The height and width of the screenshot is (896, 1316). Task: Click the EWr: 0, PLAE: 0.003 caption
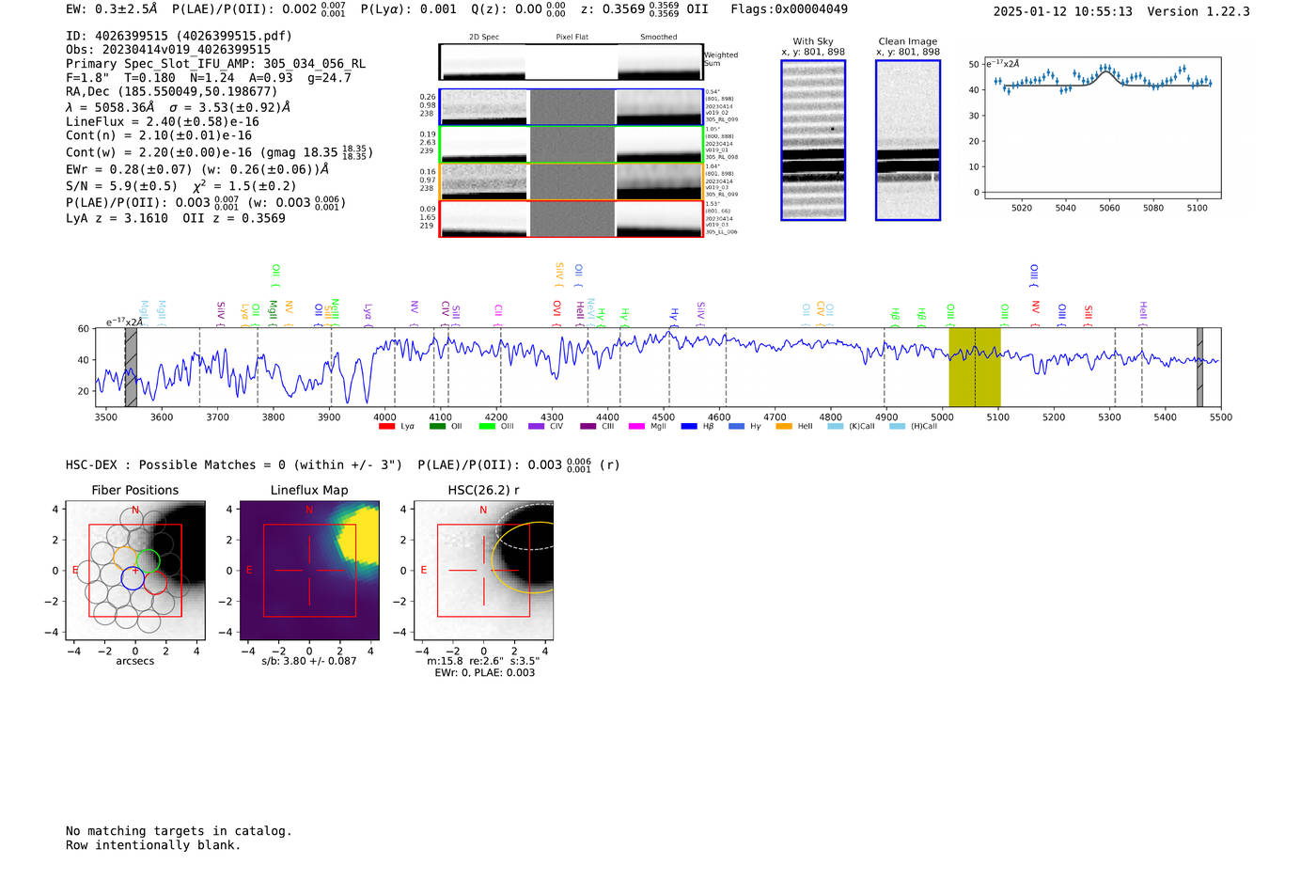click(x=484, y=673)
